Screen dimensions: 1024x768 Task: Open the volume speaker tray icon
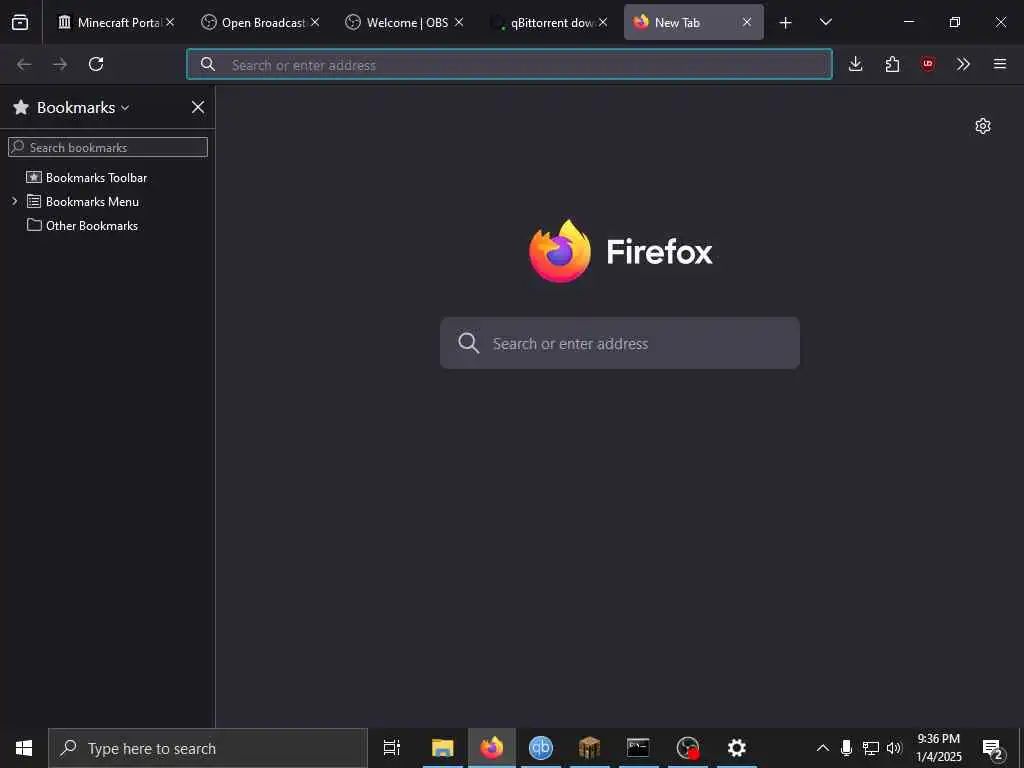894,748
